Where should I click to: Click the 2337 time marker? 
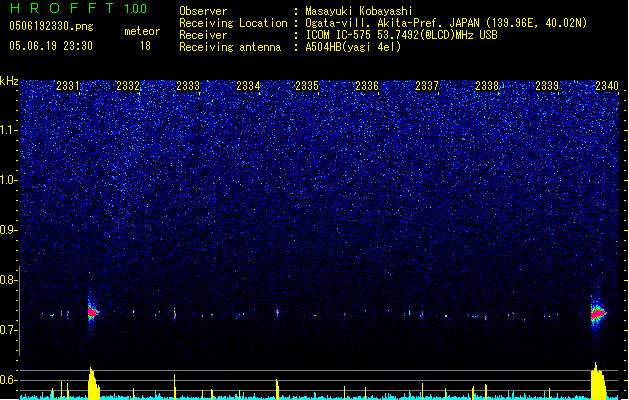click(x=427, y=85)
